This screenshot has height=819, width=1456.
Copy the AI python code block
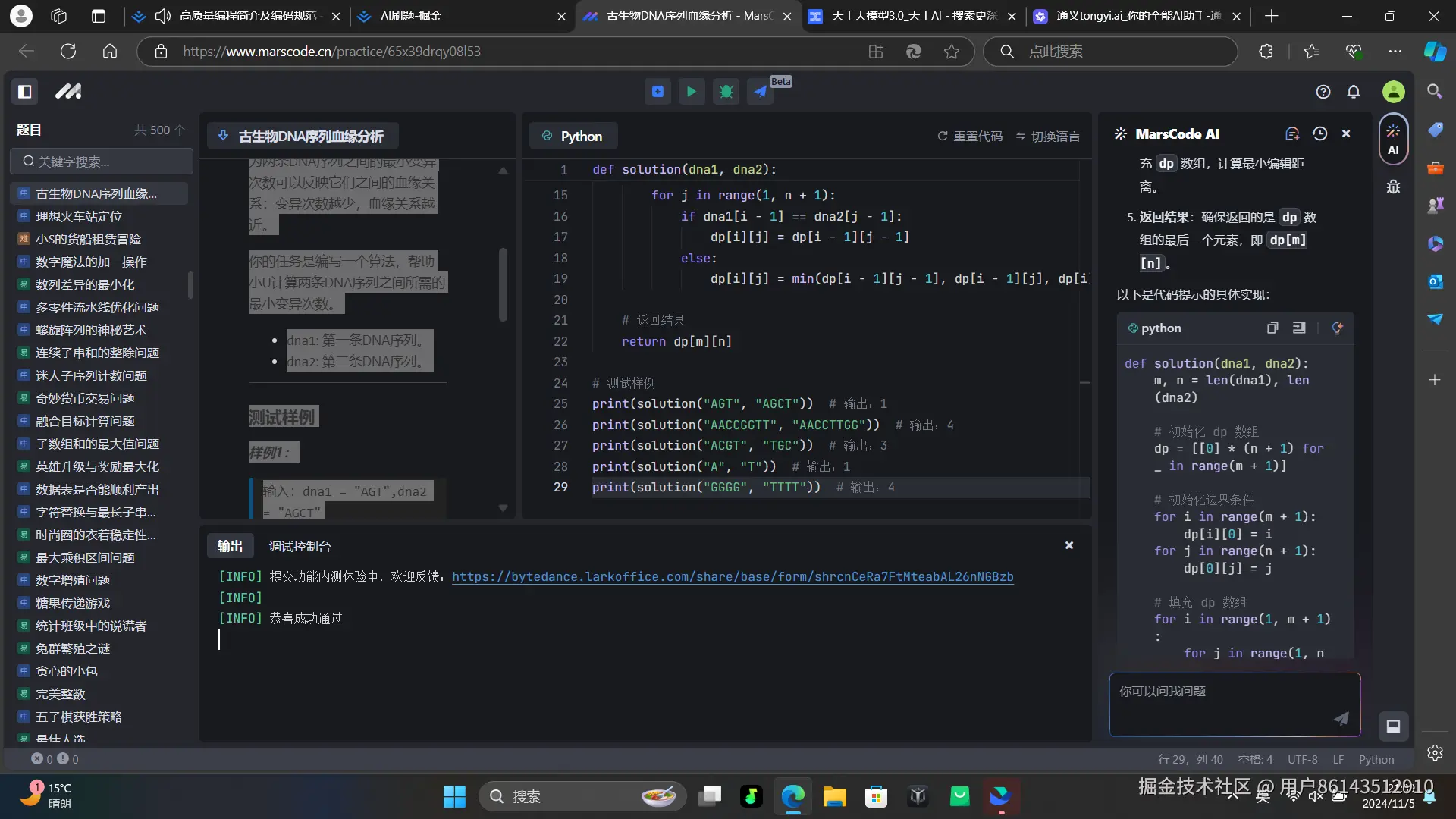click(x=1272, y=328)
